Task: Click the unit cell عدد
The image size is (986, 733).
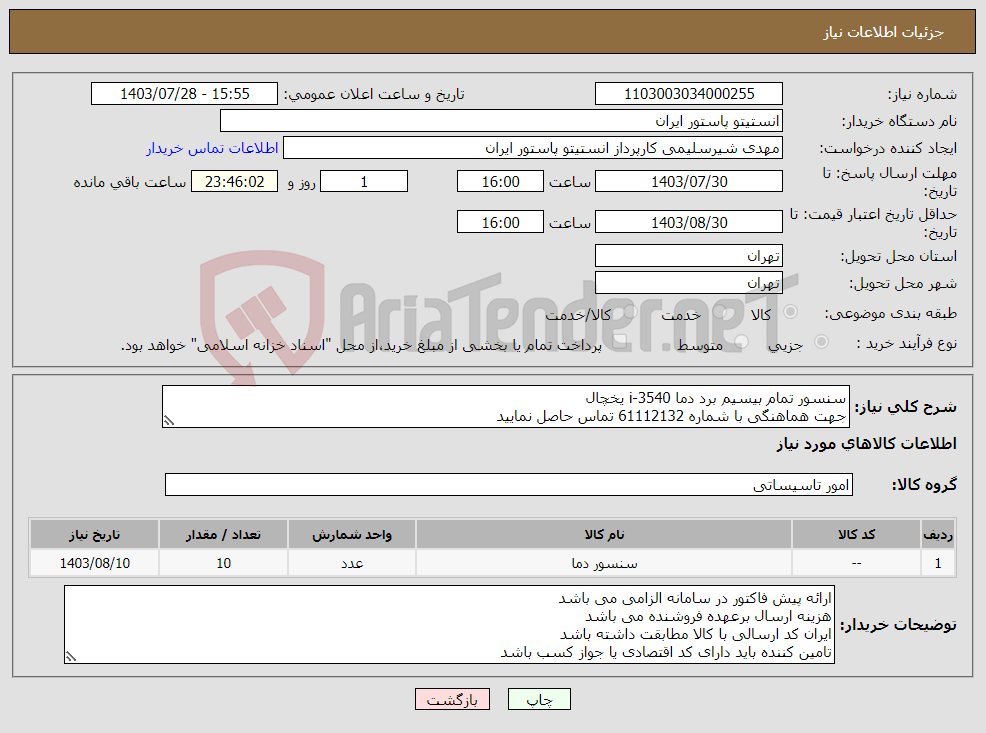Action: [352, 563]
